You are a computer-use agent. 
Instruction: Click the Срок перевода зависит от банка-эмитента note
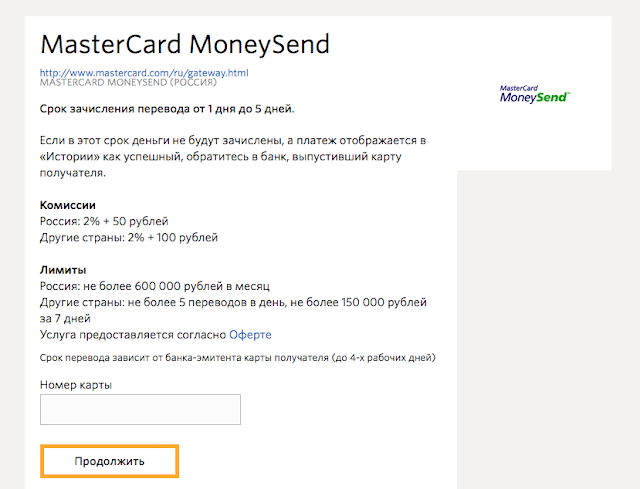click(238, 358)
